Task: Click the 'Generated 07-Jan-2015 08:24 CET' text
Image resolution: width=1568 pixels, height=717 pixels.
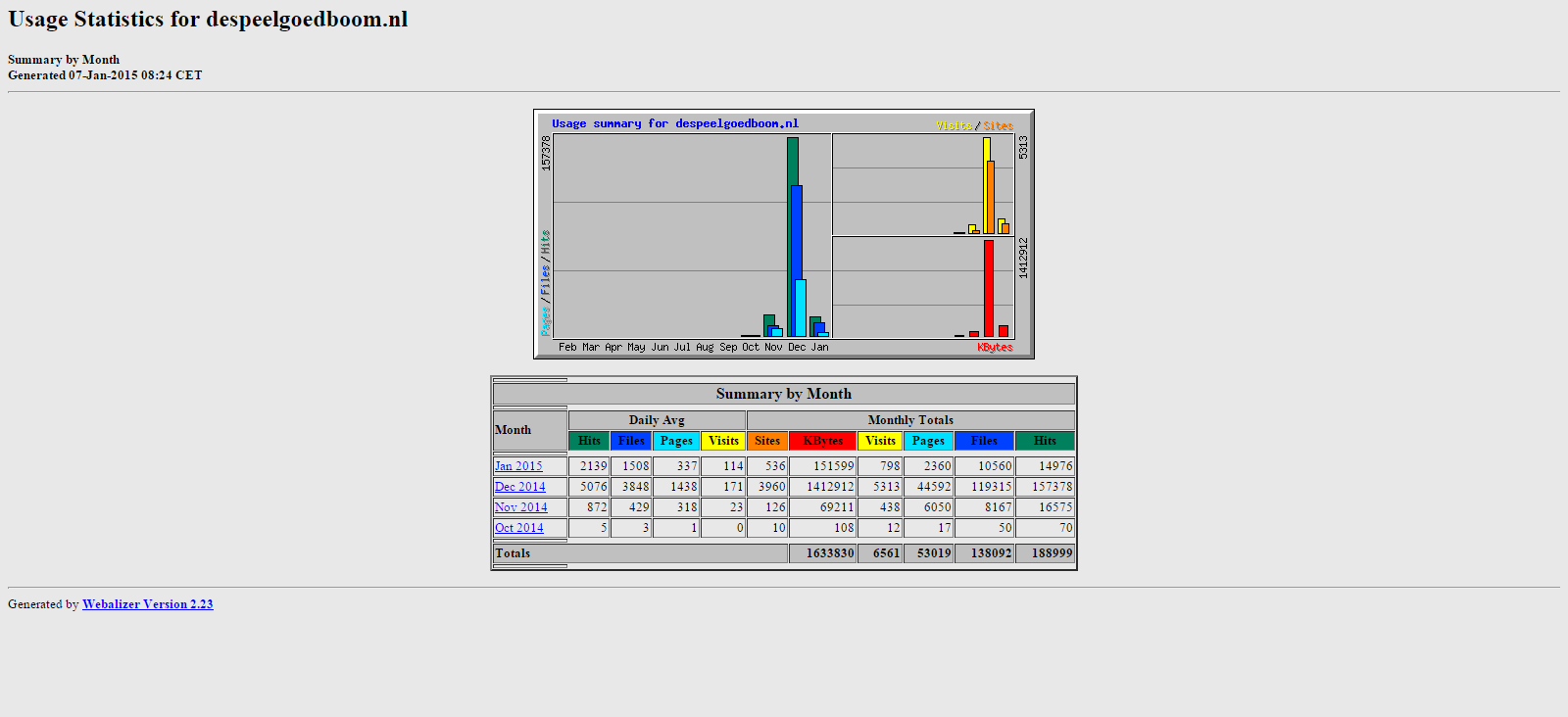Action: [x=105, y=75]
